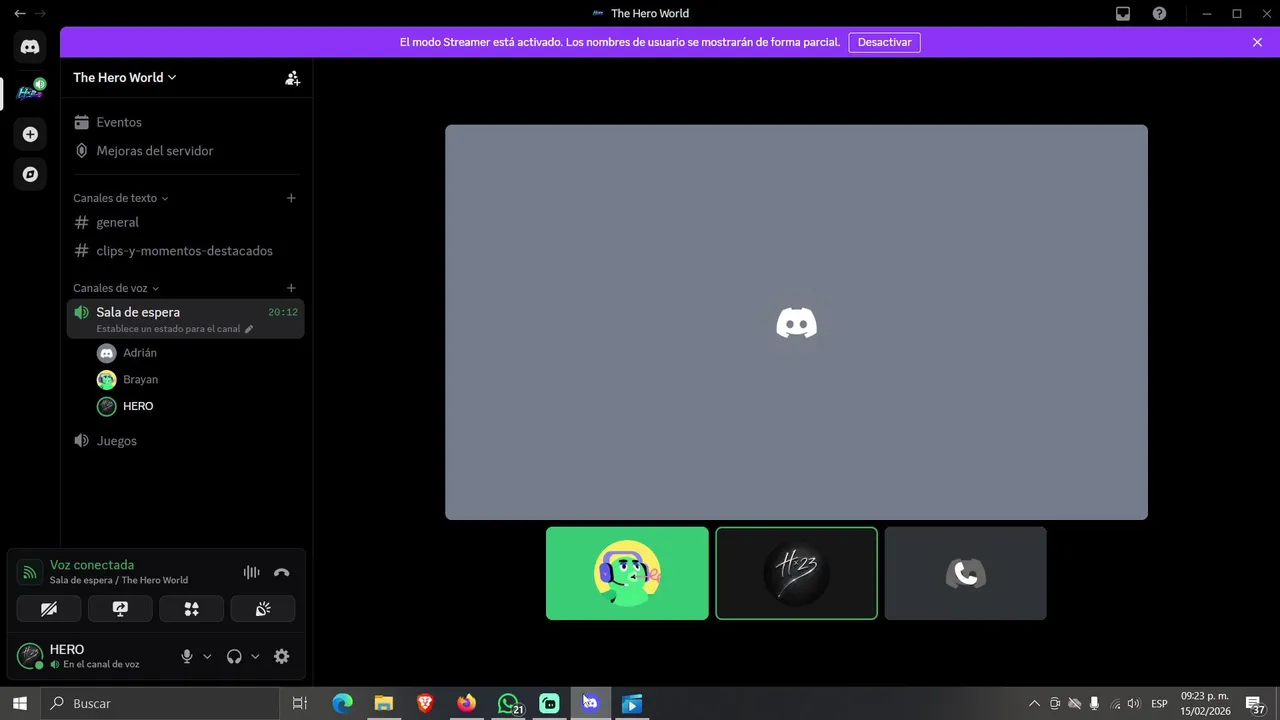Mute the microphone

[186, 656]
